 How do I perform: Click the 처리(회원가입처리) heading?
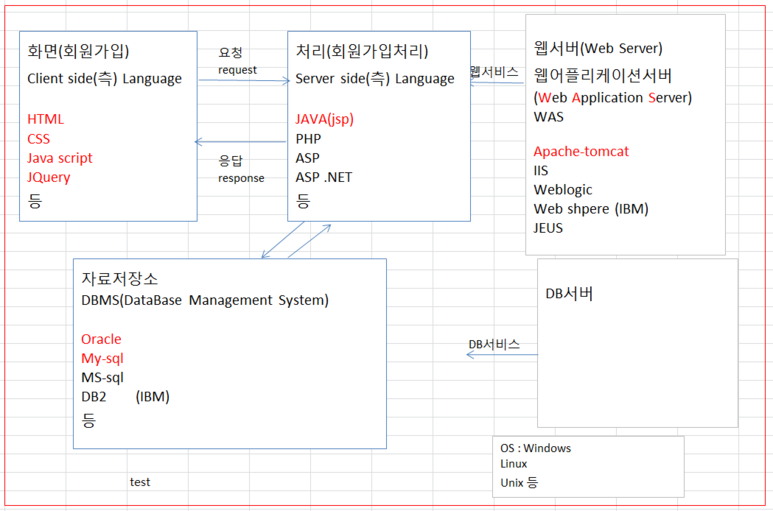[x=362, y=51]
